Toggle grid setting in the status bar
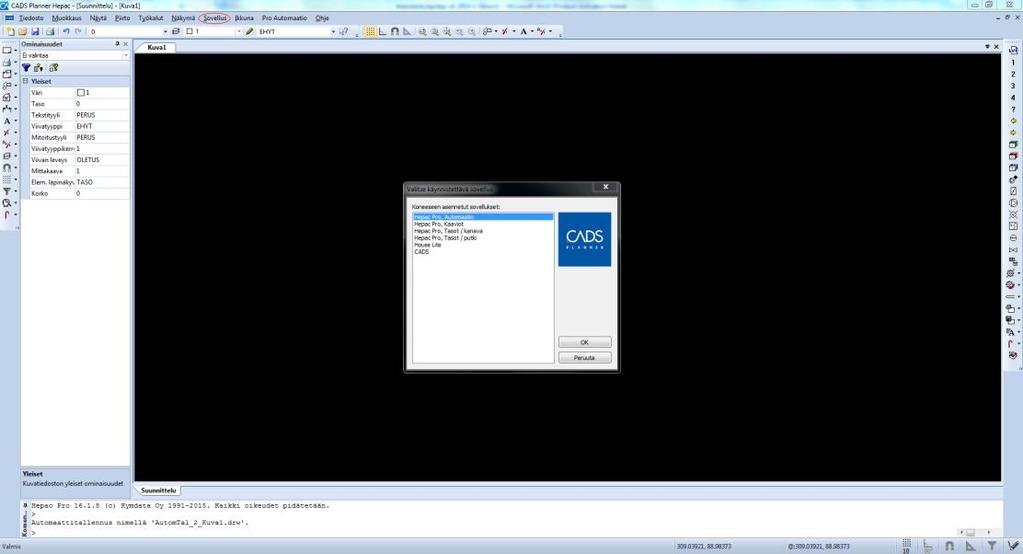 pyautogui.click(x=906, y=546)
